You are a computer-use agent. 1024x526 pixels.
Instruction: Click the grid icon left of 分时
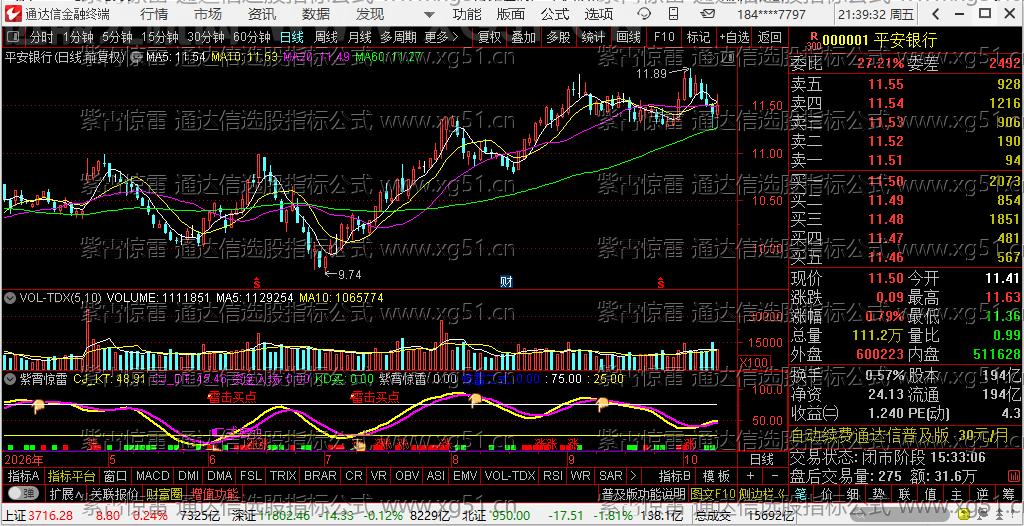coord(14,37)
